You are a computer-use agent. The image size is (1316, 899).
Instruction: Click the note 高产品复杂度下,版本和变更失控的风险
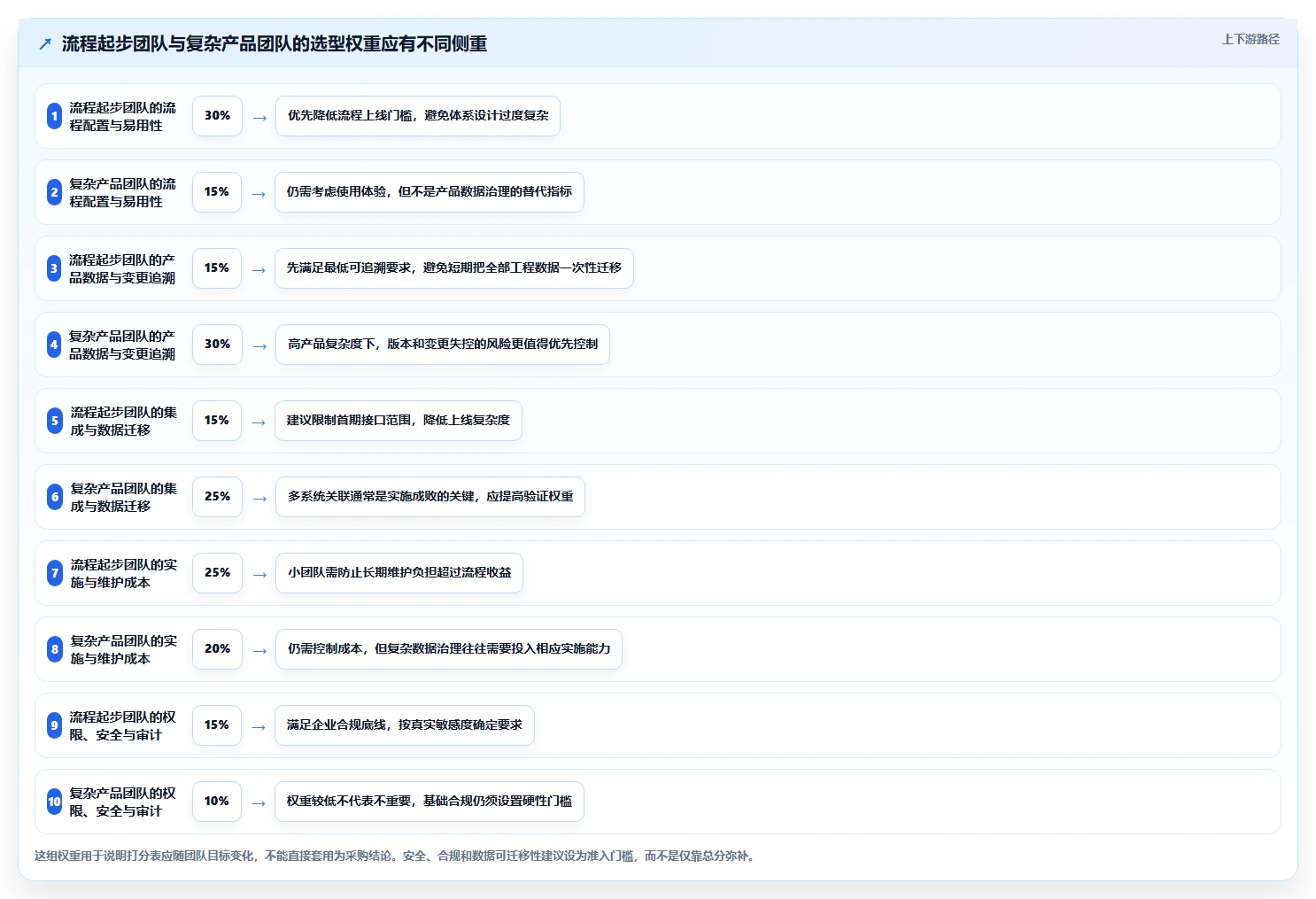tap(443, 345)
